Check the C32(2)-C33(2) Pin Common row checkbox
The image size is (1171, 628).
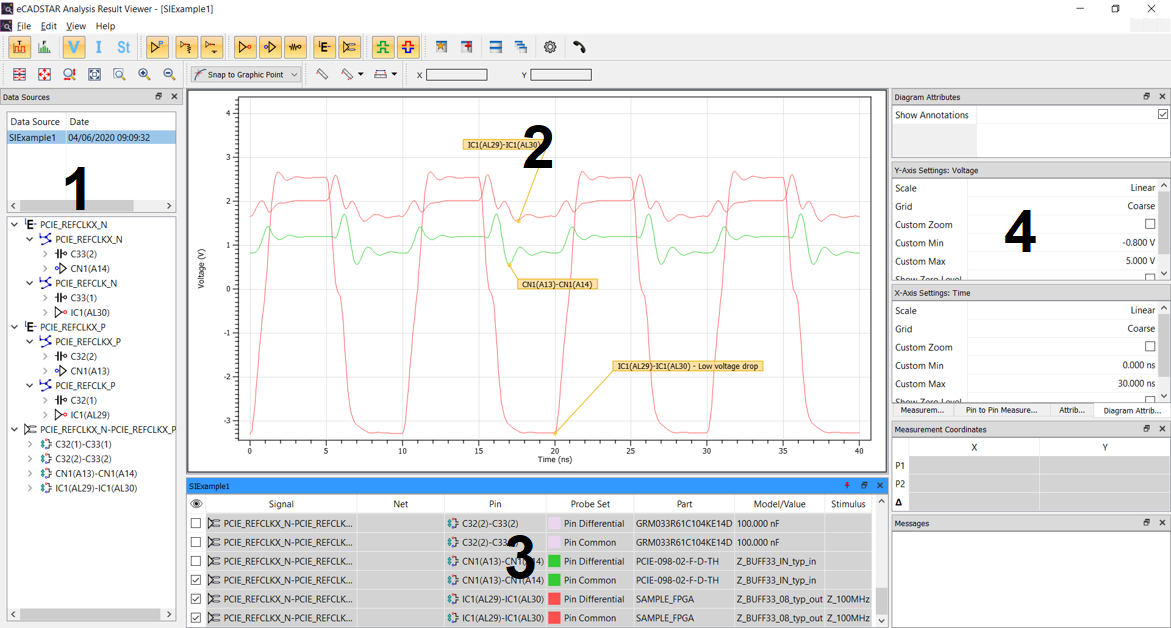196,542
